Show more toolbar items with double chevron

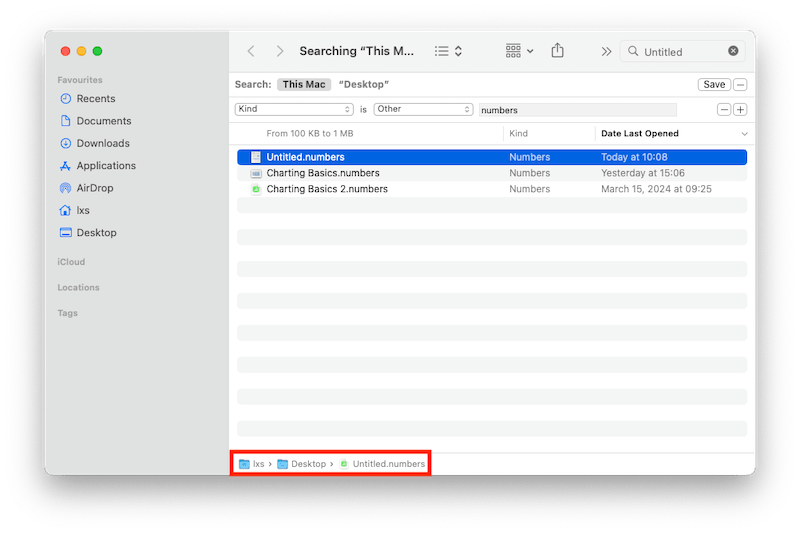pyautogui.click(x=606, y=52)
